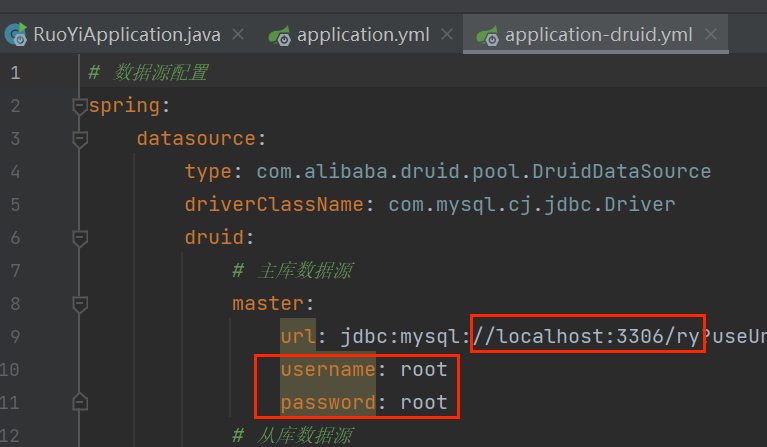Click the 'root' value after username
Viewport: 767px width, 447px height.
424,370
